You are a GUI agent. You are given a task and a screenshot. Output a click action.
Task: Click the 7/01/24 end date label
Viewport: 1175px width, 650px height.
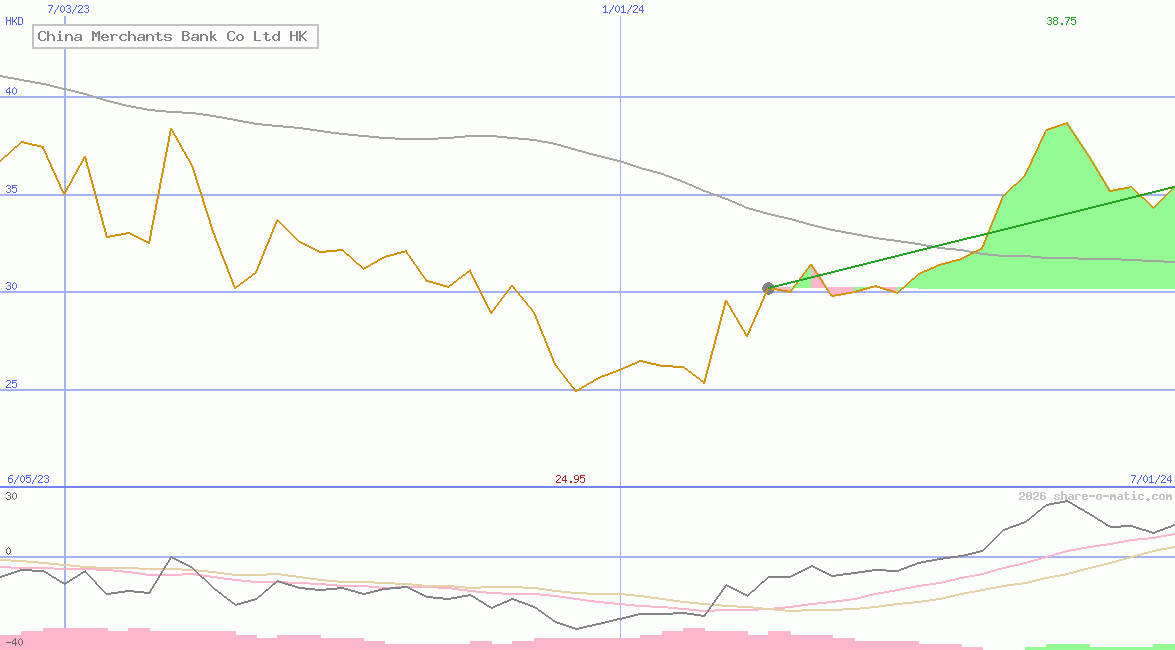[1151, 479]
